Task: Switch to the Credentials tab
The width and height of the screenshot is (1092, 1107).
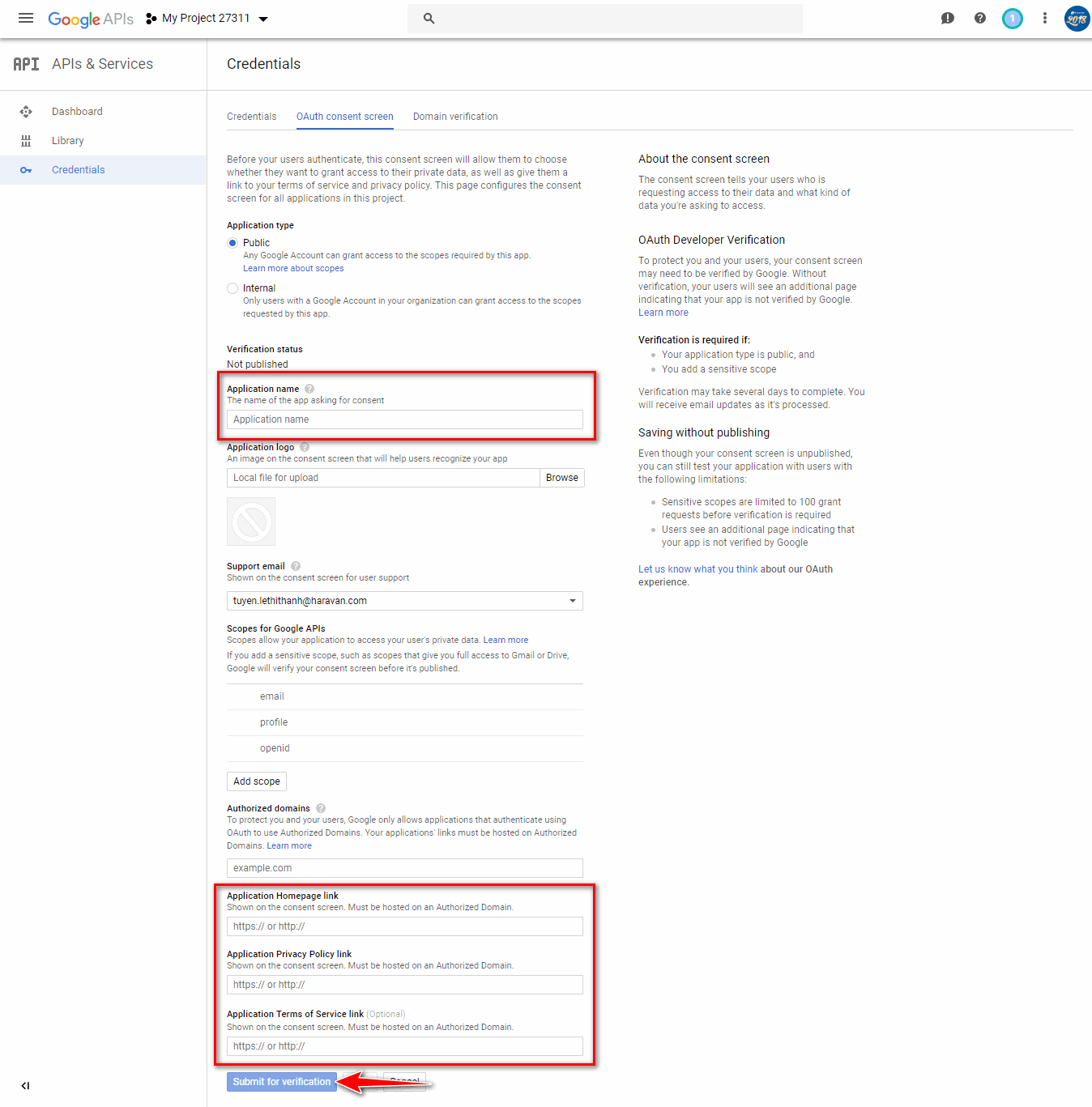Action: (x=252, y=117)
